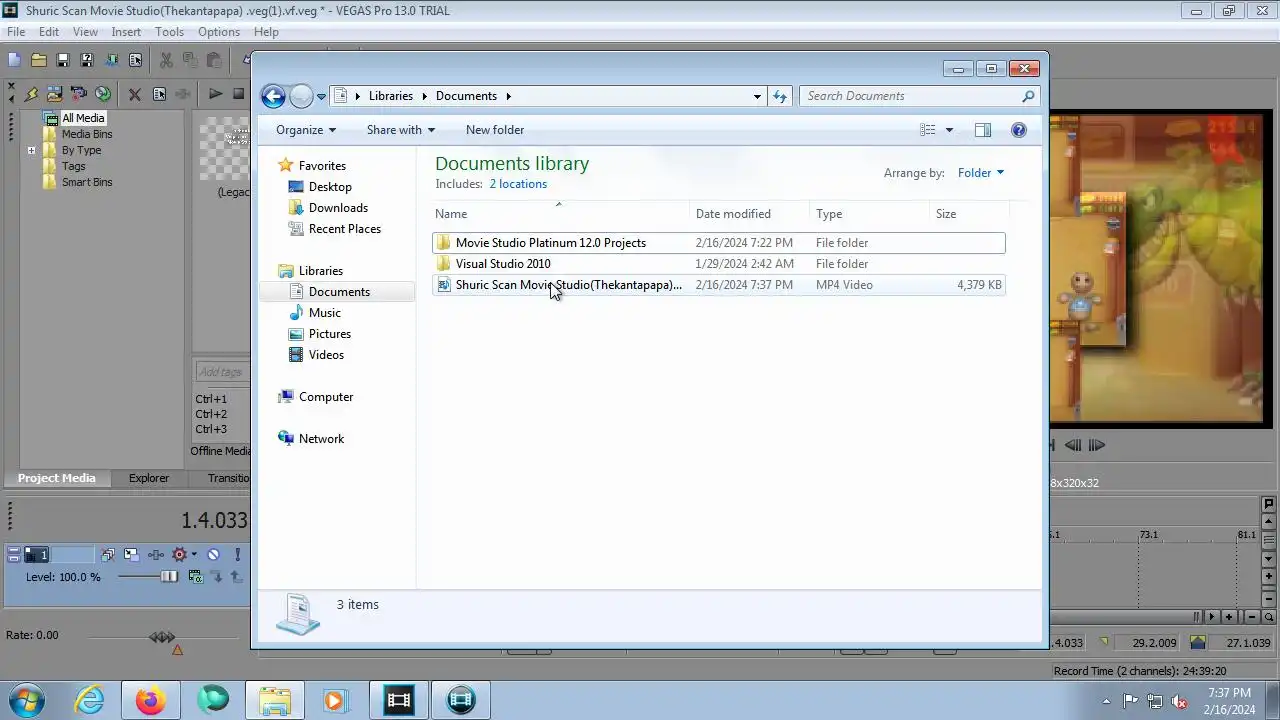Open project Properties icon in top VEGAS toolbar

(x=135, y=60)
